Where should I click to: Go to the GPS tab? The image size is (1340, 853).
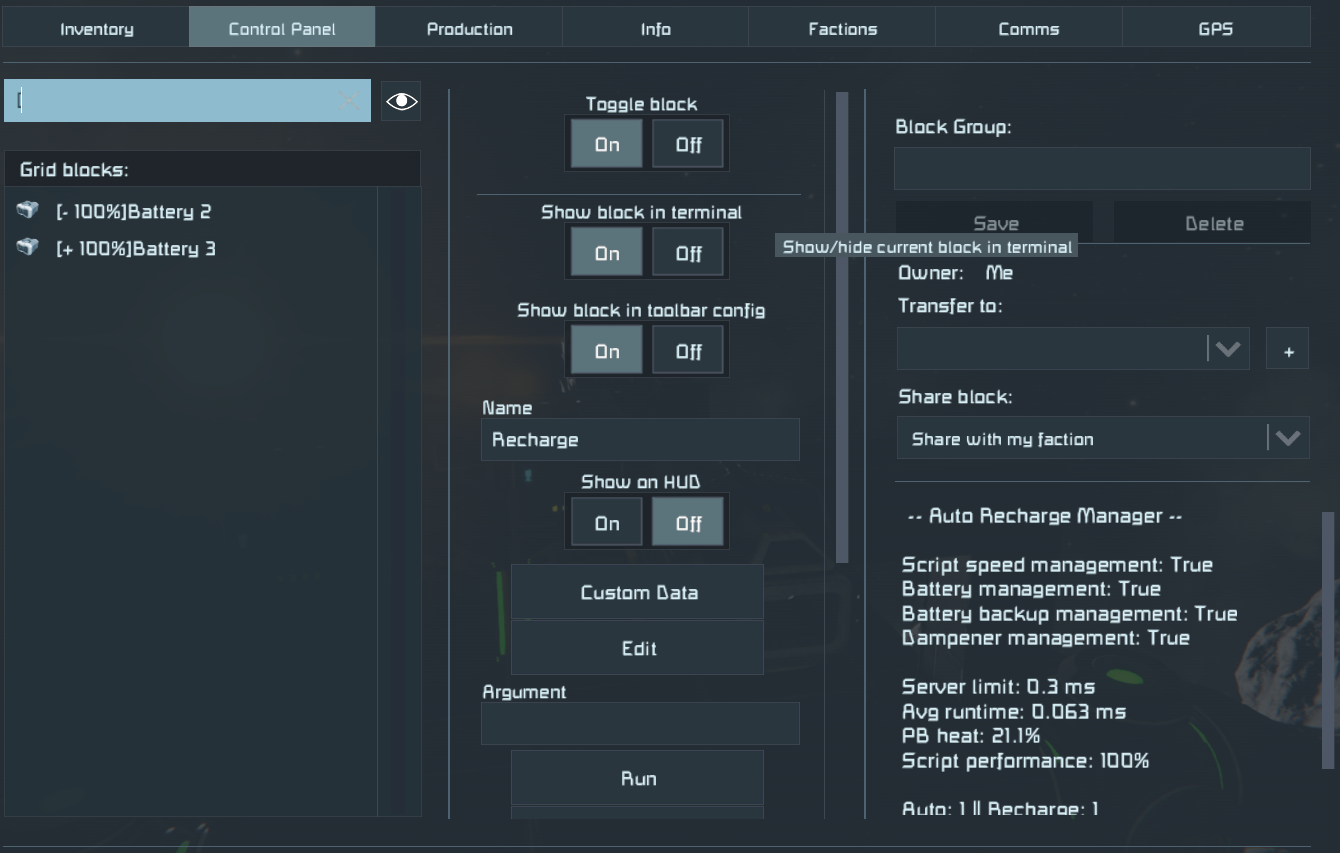coord(1215,29)
